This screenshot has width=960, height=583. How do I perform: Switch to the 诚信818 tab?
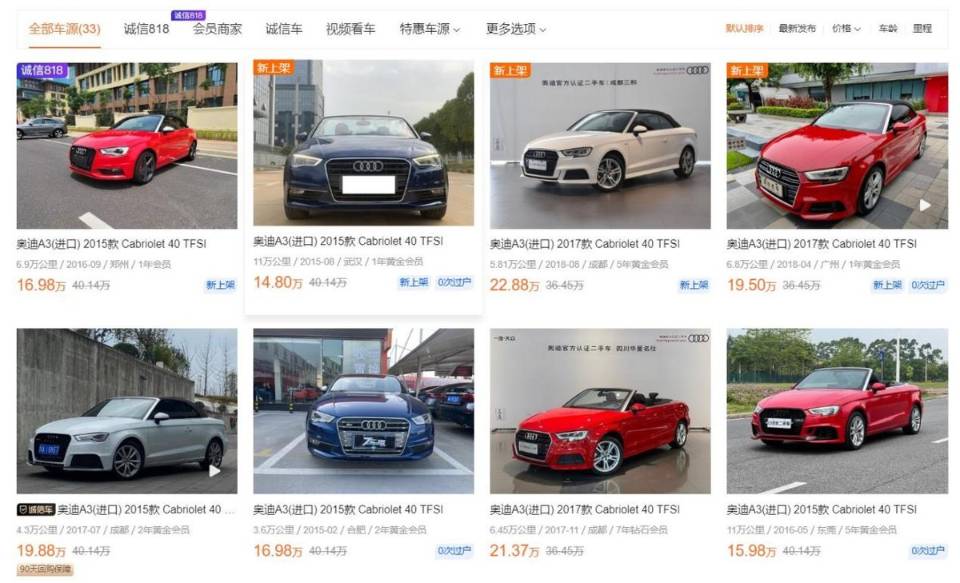146,29
